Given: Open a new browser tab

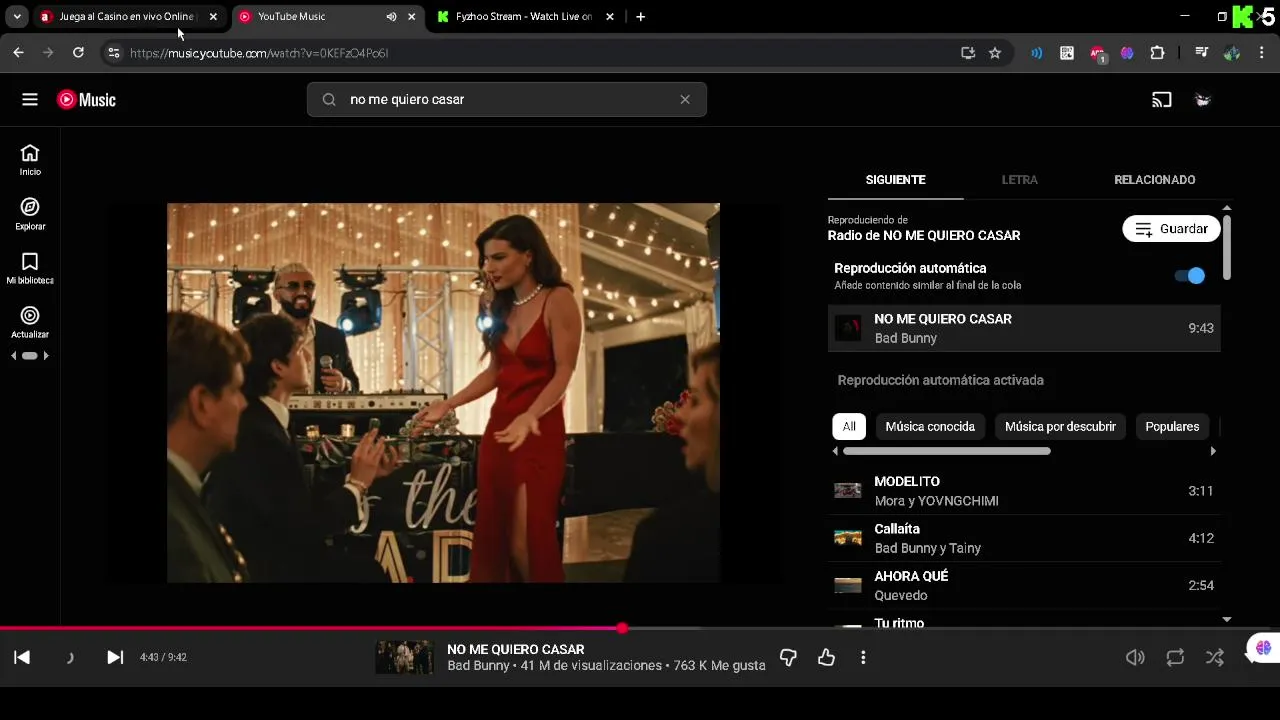Looking at the screenshot, I should [x=640, y=17].
